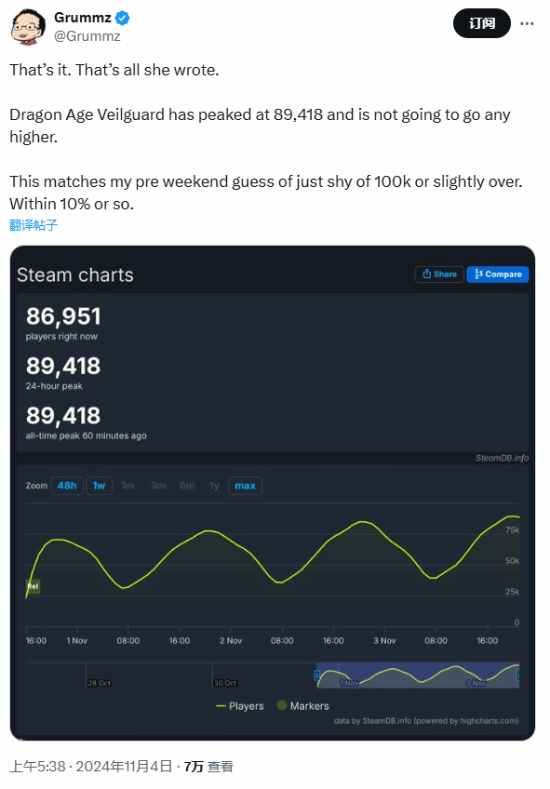
Task: Click the 订阅 subscribe button
Action: click(482, 23)
